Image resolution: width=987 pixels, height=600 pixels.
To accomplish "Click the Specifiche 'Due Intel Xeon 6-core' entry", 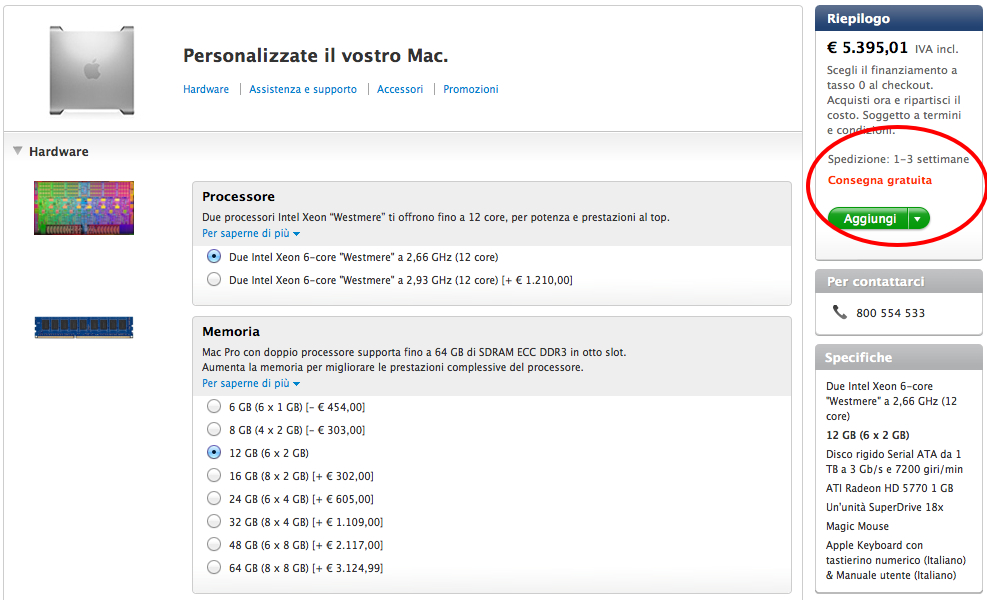I will pyautogui.click(x=891, y=401).
